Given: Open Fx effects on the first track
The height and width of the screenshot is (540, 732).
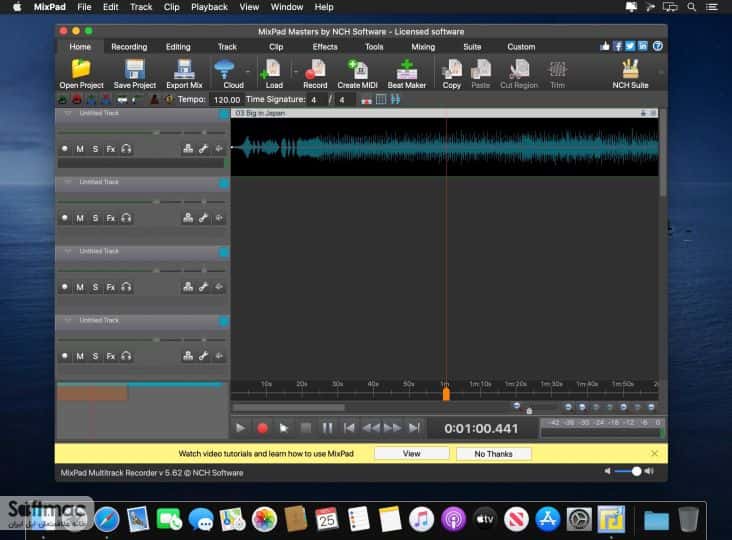Looking at the screenshot, I should [111, 149].
